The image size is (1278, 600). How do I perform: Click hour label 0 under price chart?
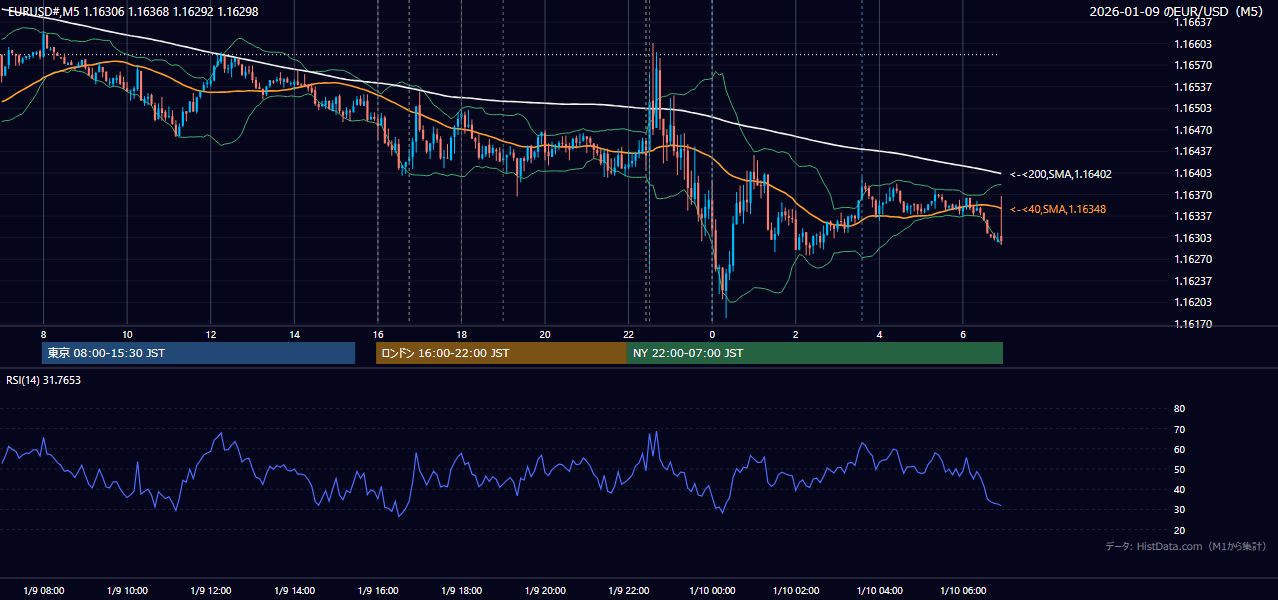[x=712, y=334]
